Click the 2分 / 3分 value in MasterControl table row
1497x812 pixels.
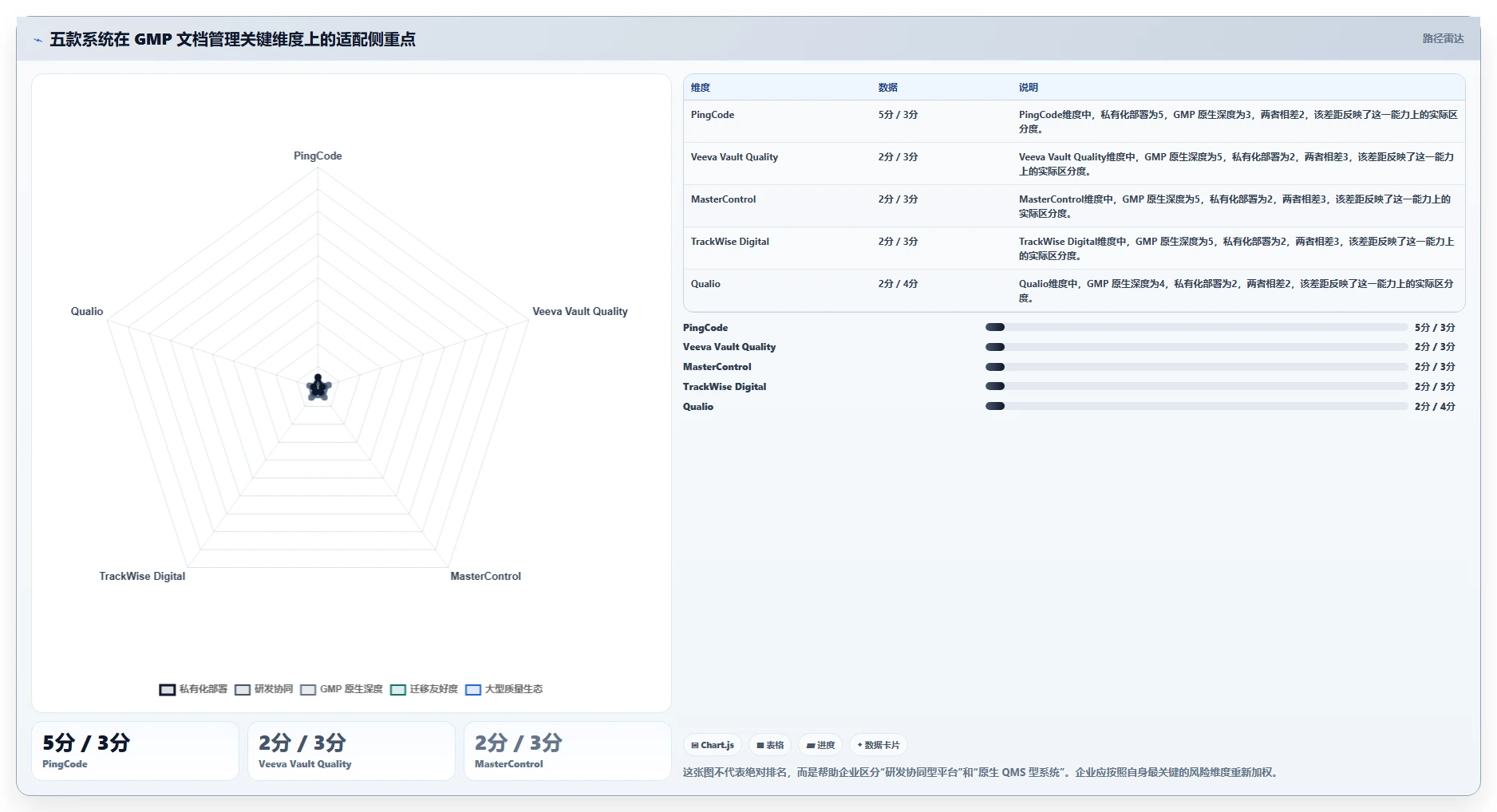click(899, 199)
